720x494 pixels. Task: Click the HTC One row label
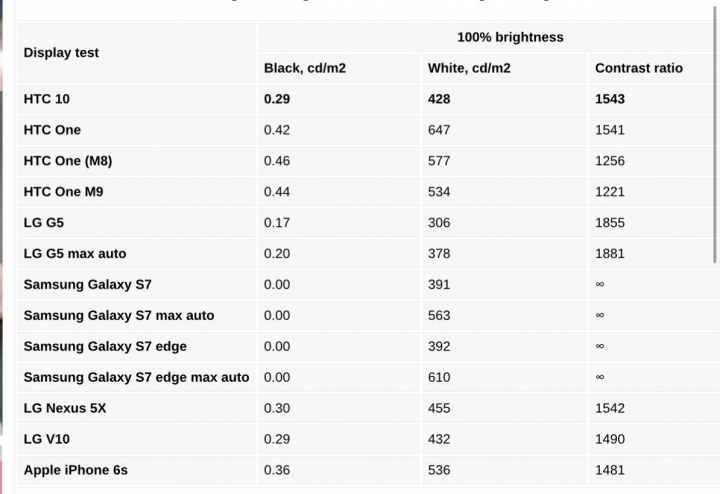[x=52, y=130]
